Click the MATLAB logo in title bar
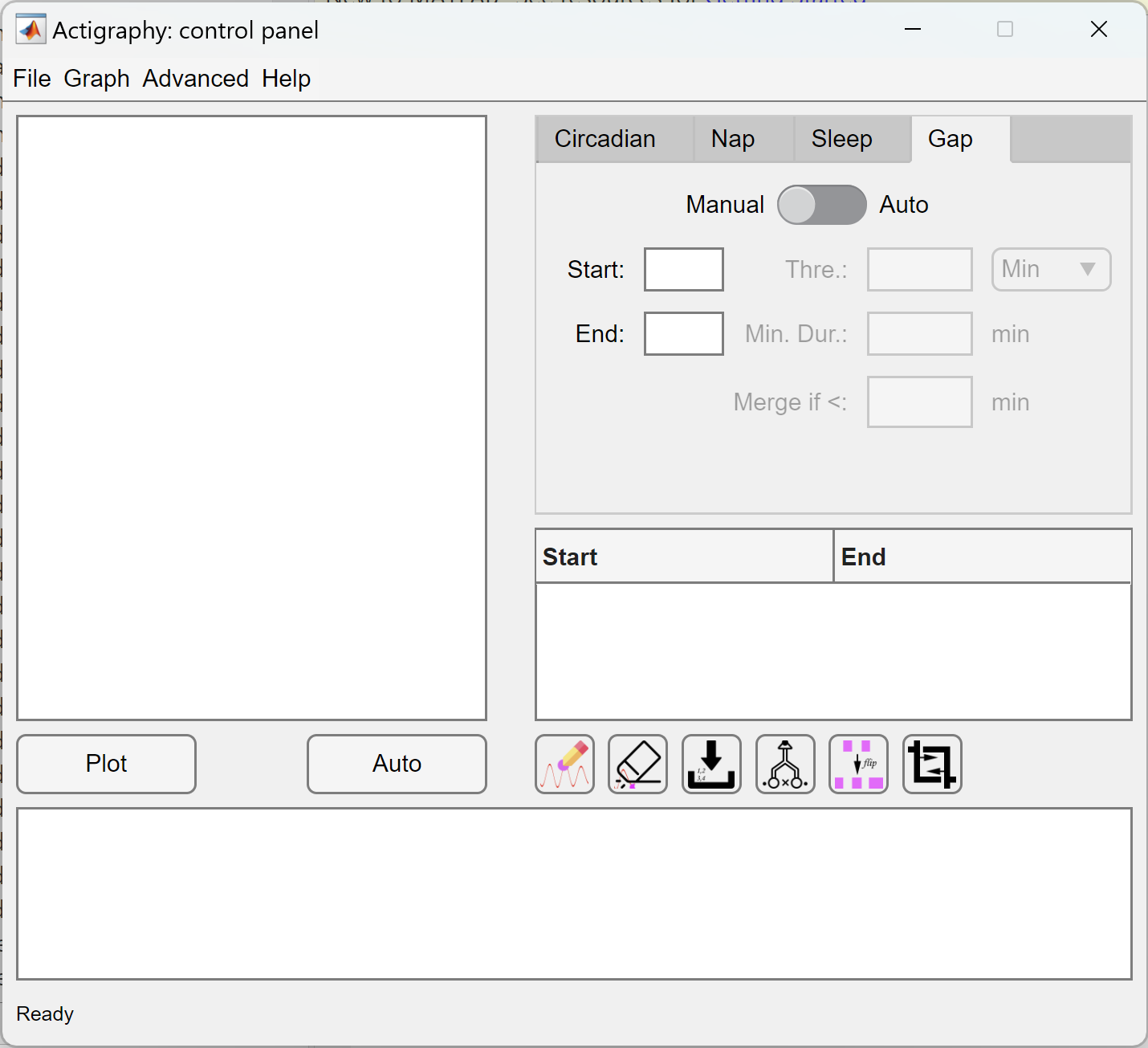The image size is (1148, 1048). click(x=31, y=30)
